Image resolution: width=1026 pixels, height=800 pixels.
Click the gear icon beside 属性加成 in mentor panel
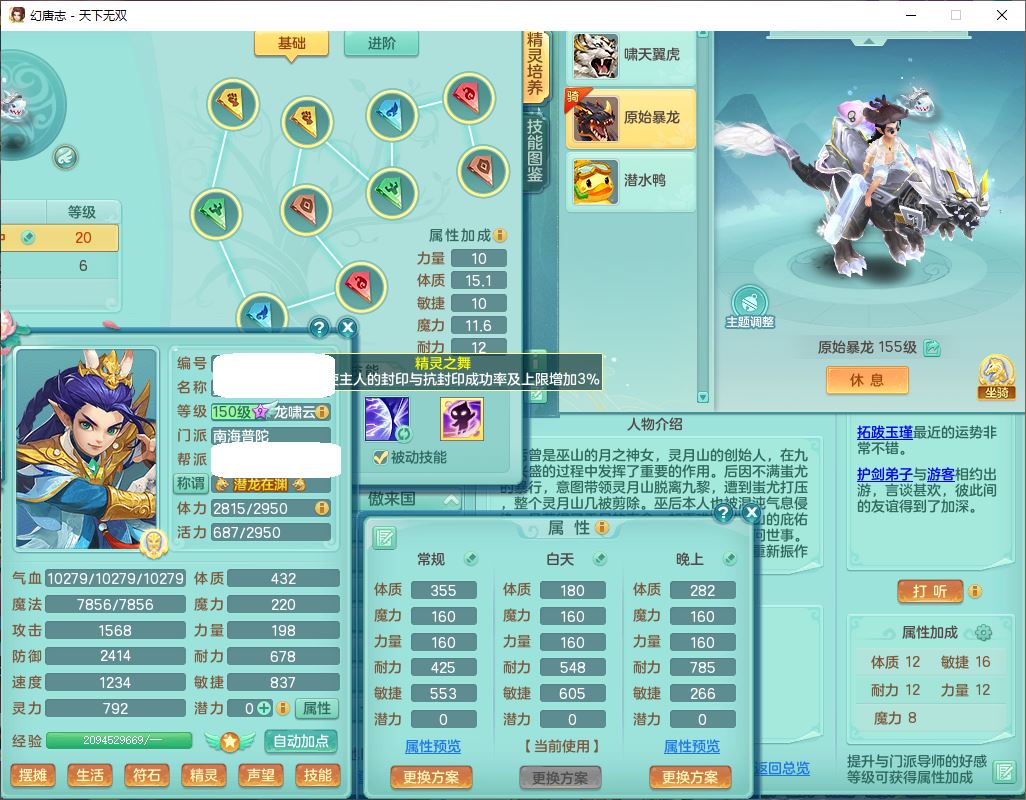[x=983, y=632]
